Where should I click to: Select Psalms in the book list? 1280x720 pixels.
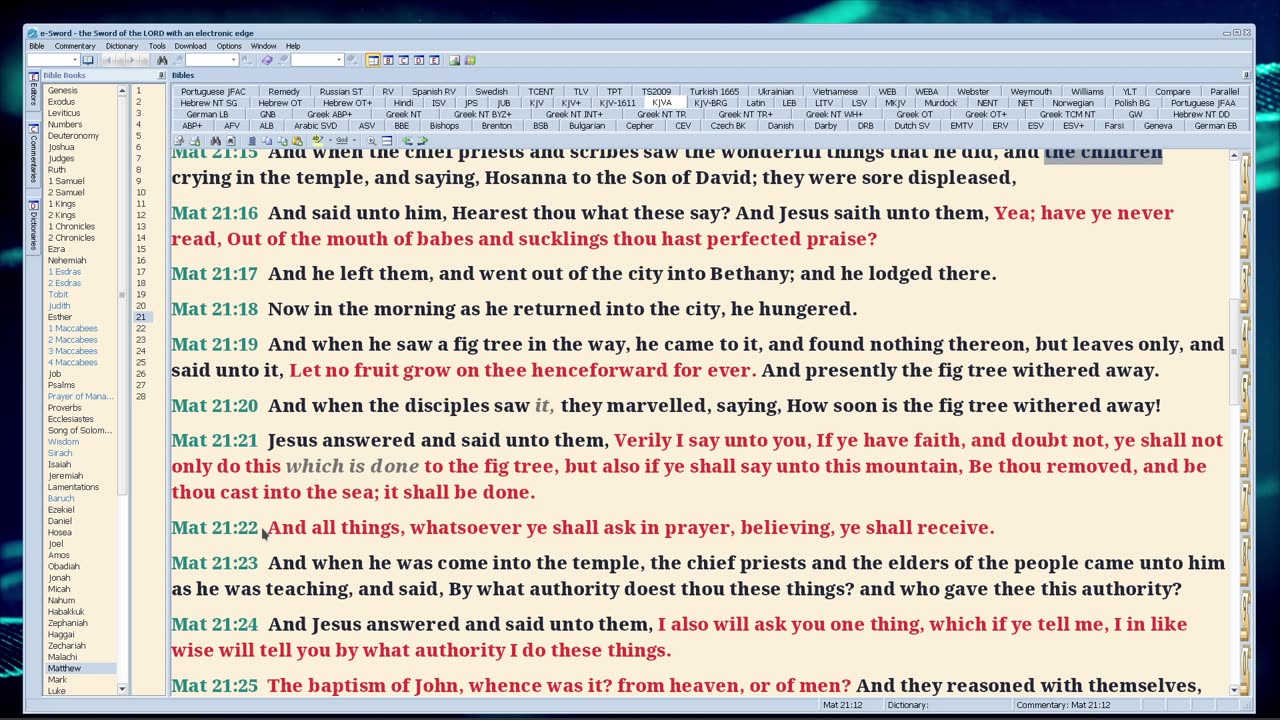tap(61, 385)
